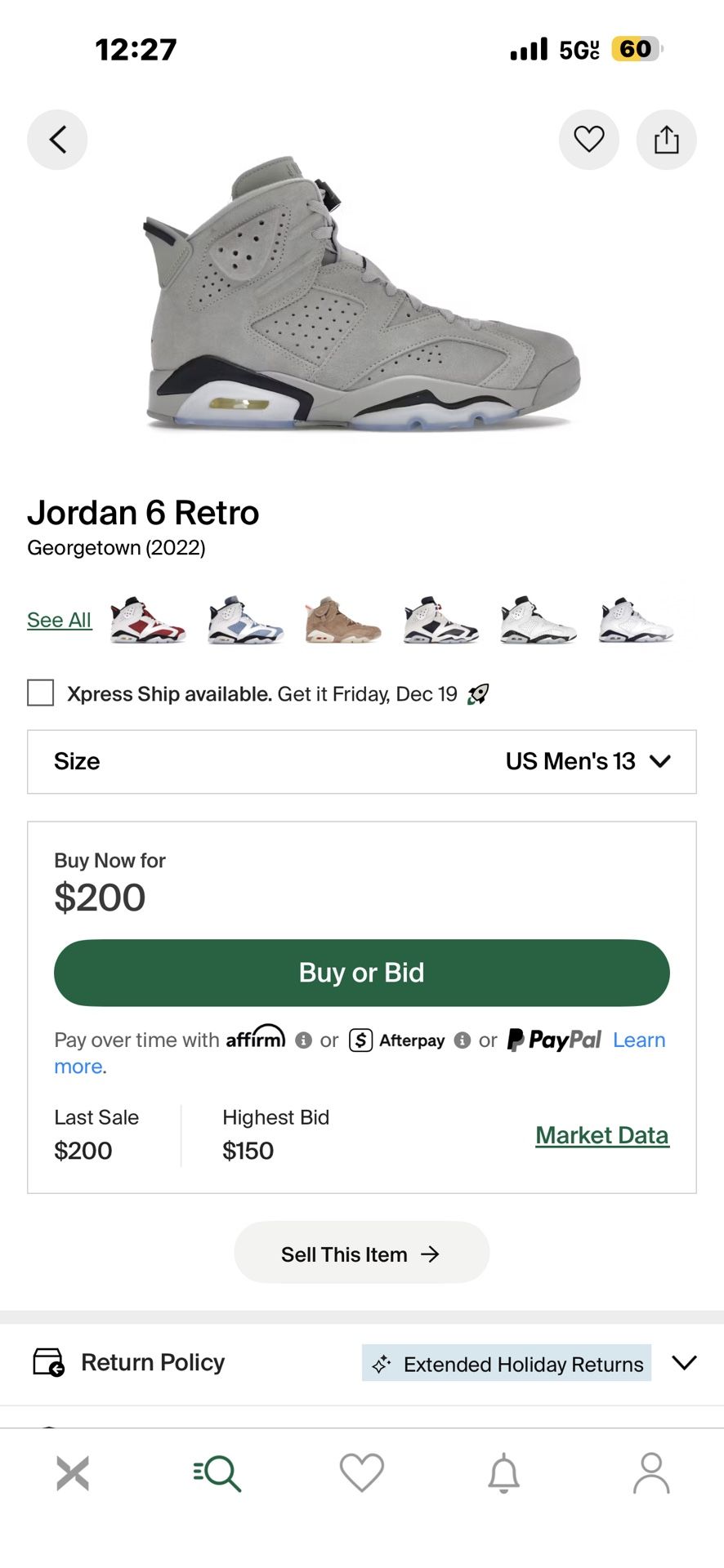Tap the back arrow button
The width and height of the screenshot is (724, 1568).
[57, 140]
